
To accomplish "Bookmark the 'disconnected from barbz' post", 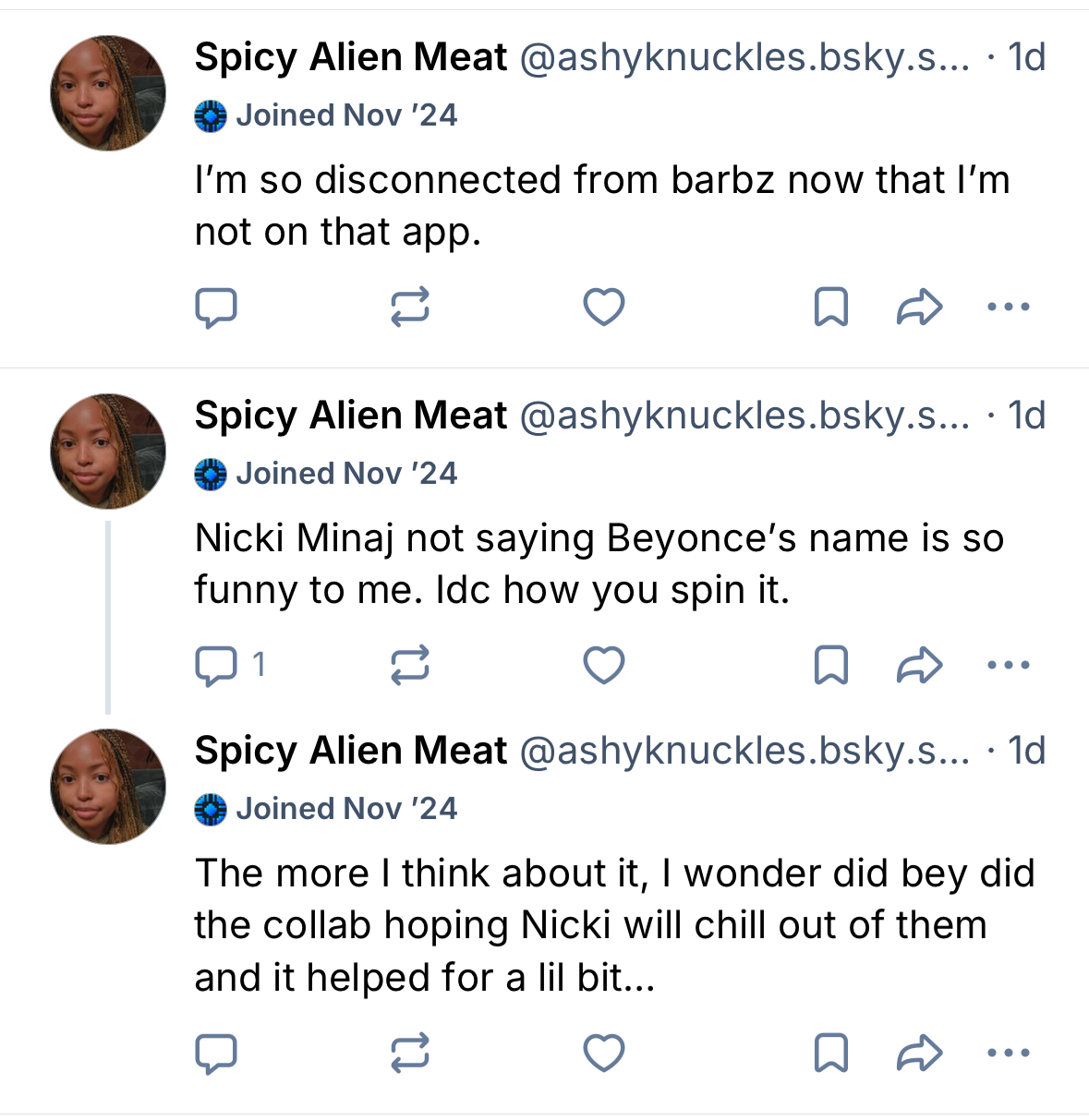I will (831, 307).
